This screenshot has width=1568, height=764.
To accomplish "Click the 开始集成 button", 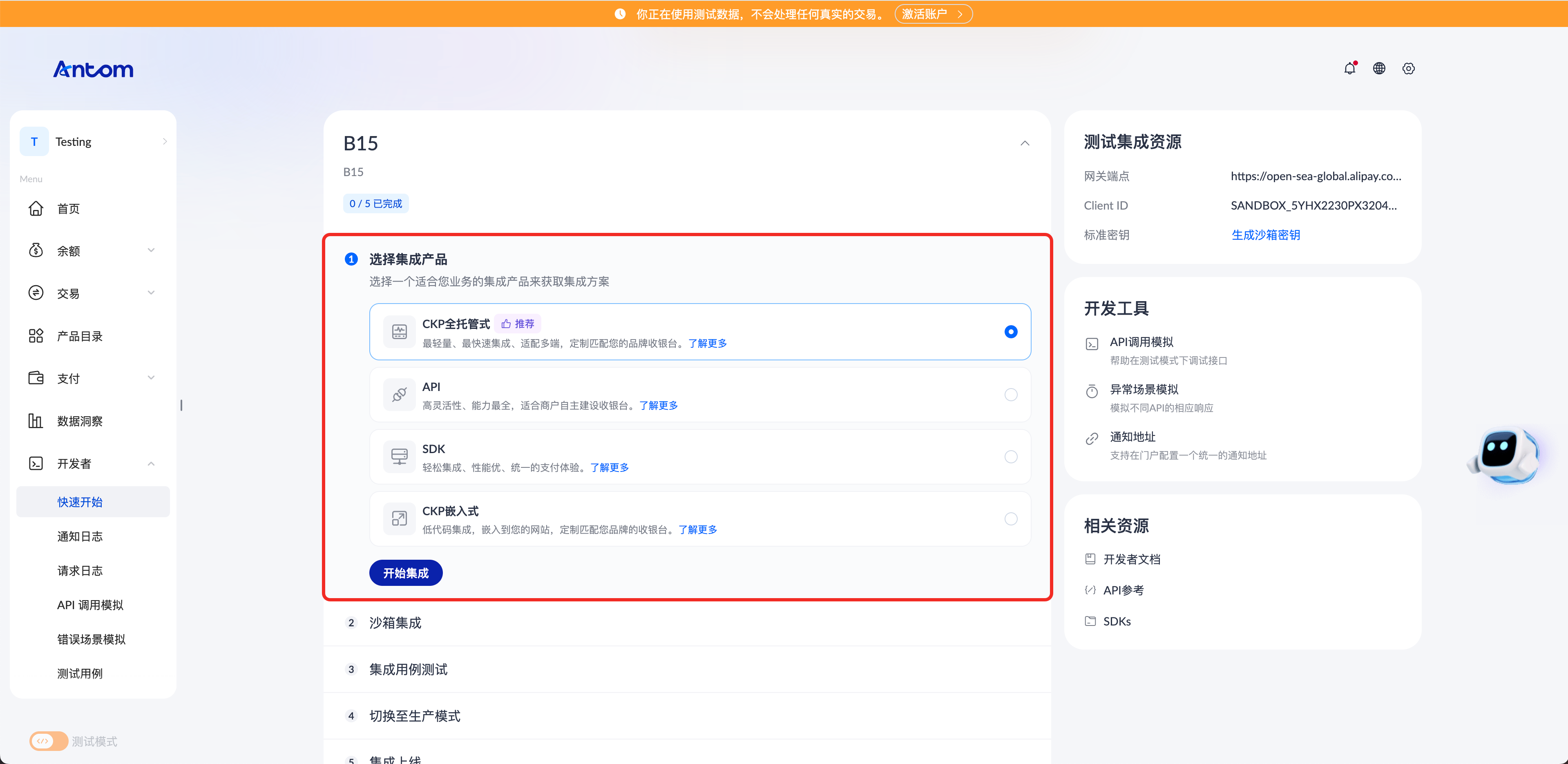I will [405, 573].
